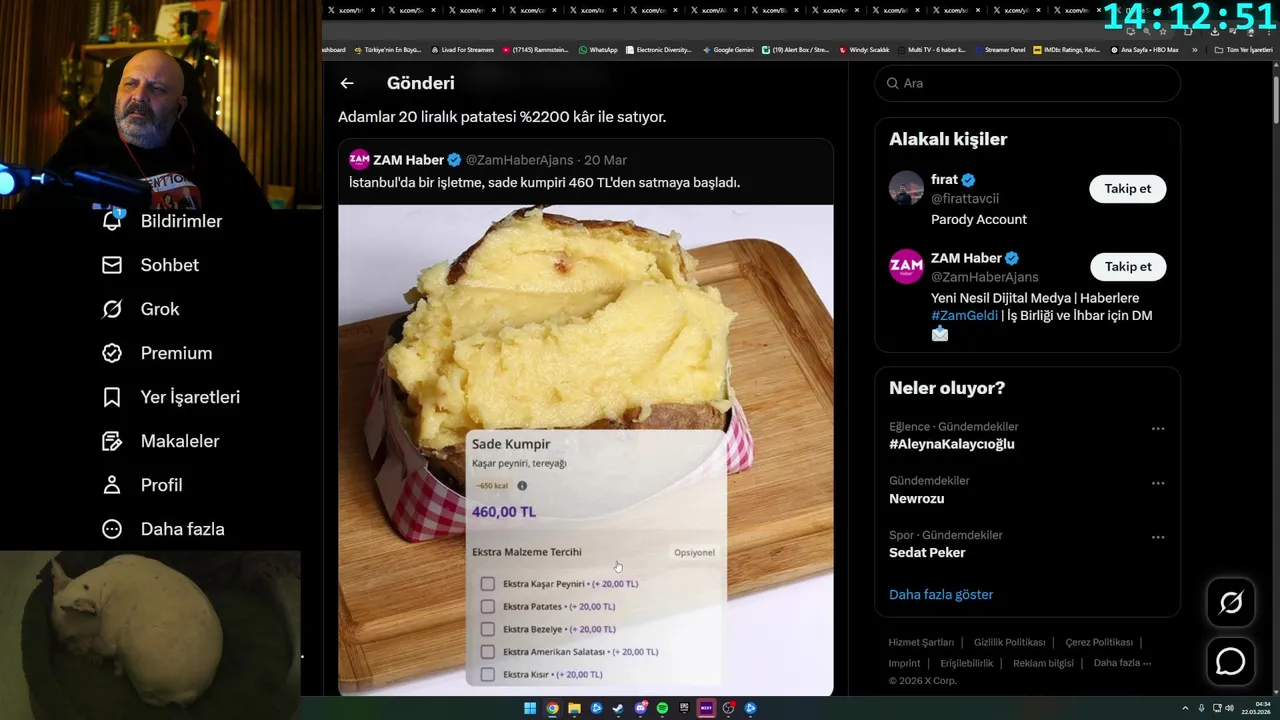
Task: Expand bookmarks bar overflow chevron
Action: pyautogui.click(x=1194, y=49)
